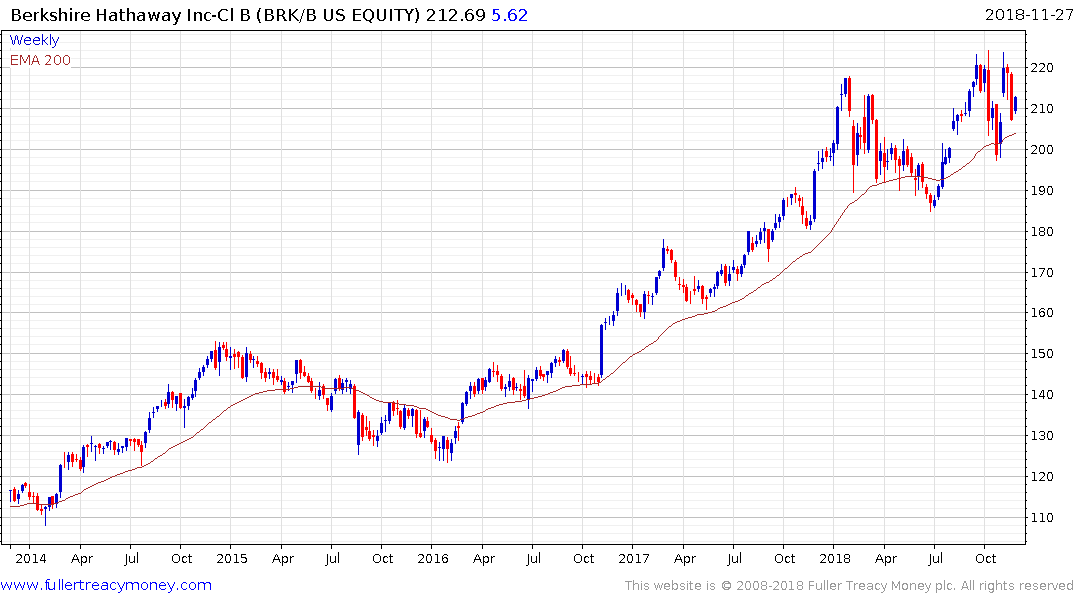The image size is (1075, 600).
Task: Select the 110 price axis label
Action: click(1041, 518)
